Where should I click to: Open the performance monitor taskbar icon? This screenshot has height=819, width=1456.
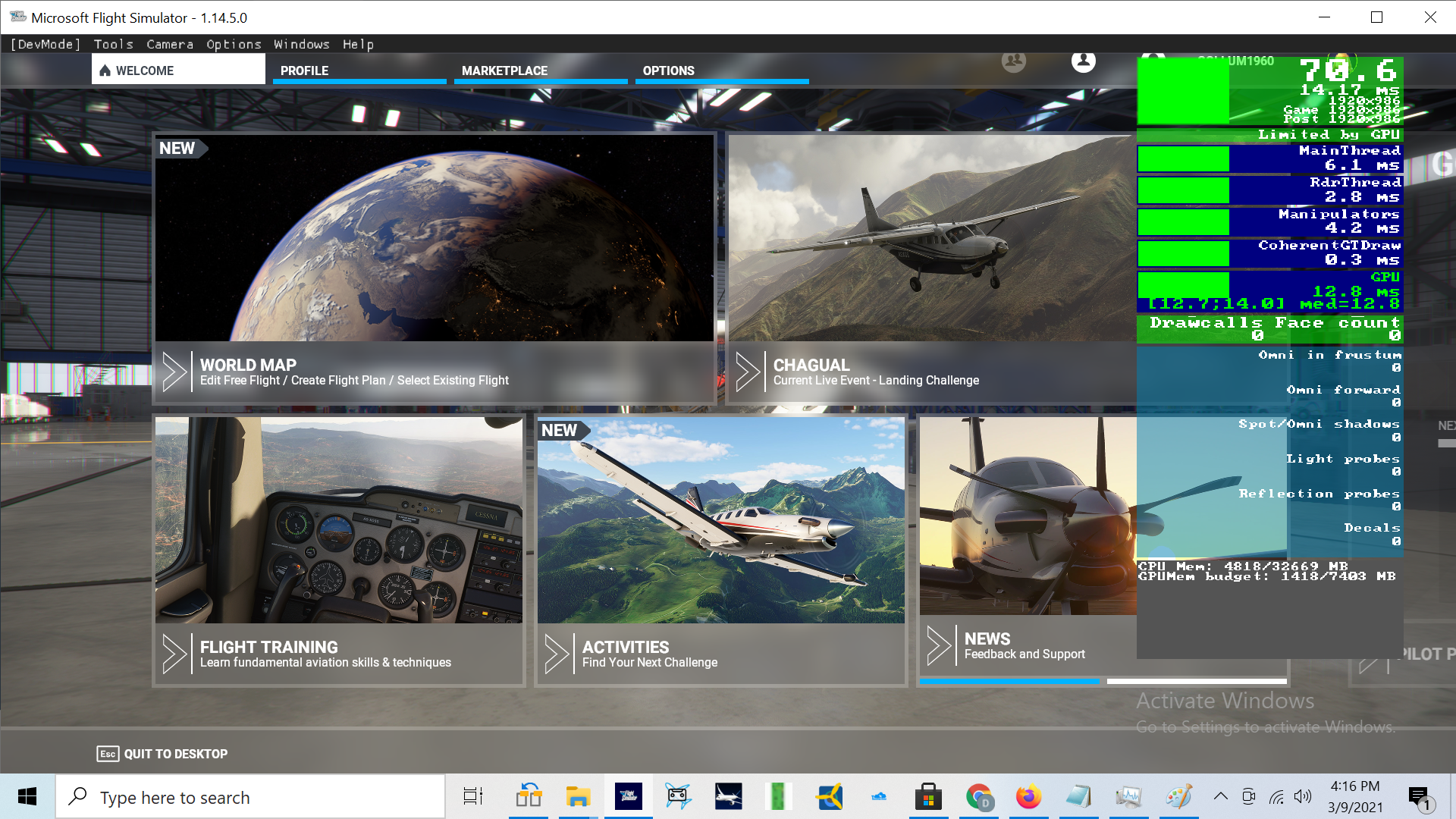coord(1128,796)
